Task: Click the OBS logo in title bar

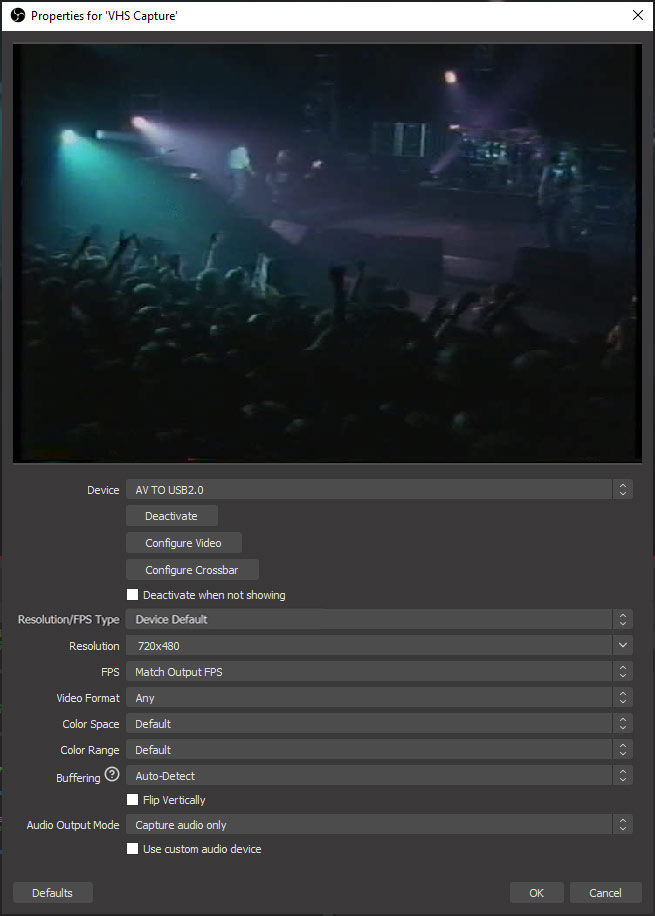Action: (x=17, y=15)
